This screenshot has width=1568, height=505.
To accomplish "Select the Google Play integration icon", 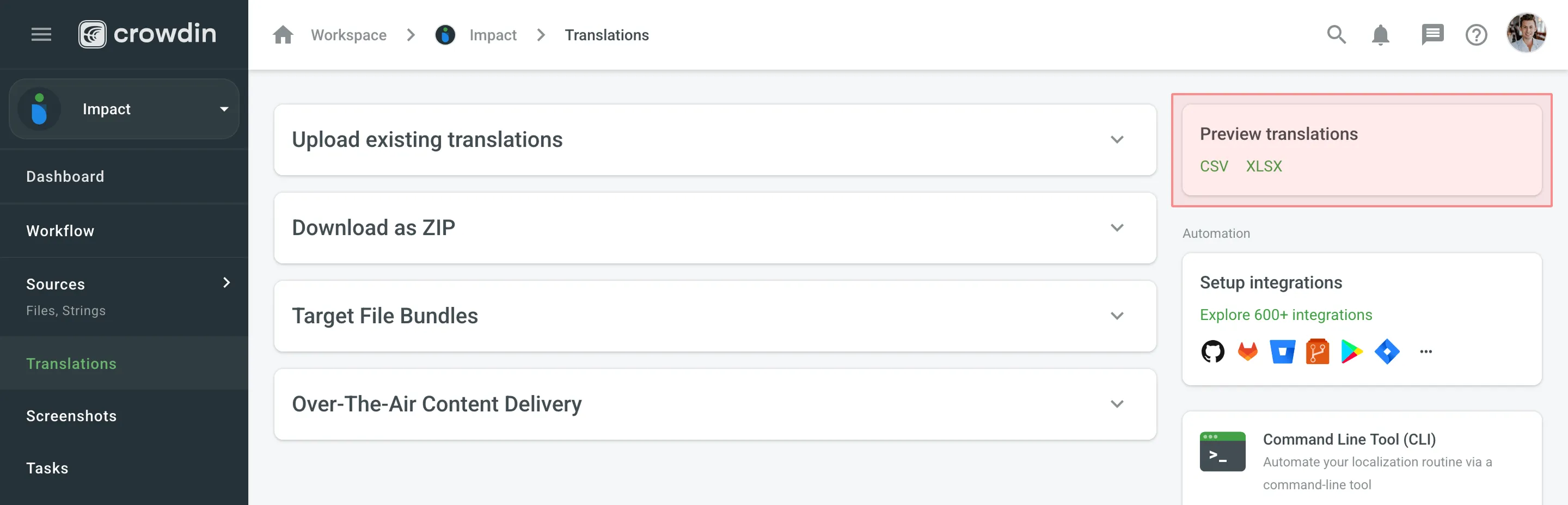I will 1351,352.
